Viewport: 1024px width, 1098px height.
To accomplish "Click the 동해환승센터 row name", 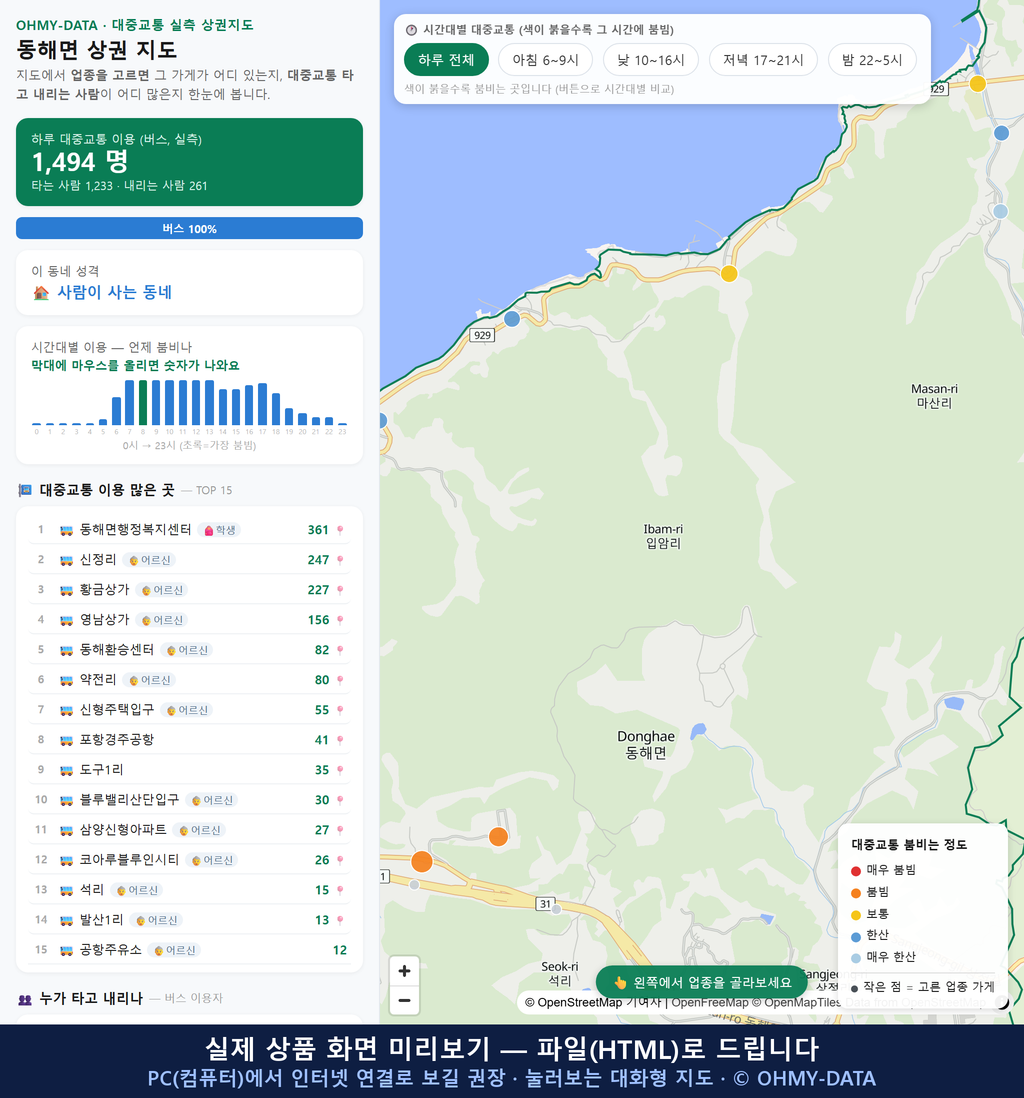I will (117, 650).
